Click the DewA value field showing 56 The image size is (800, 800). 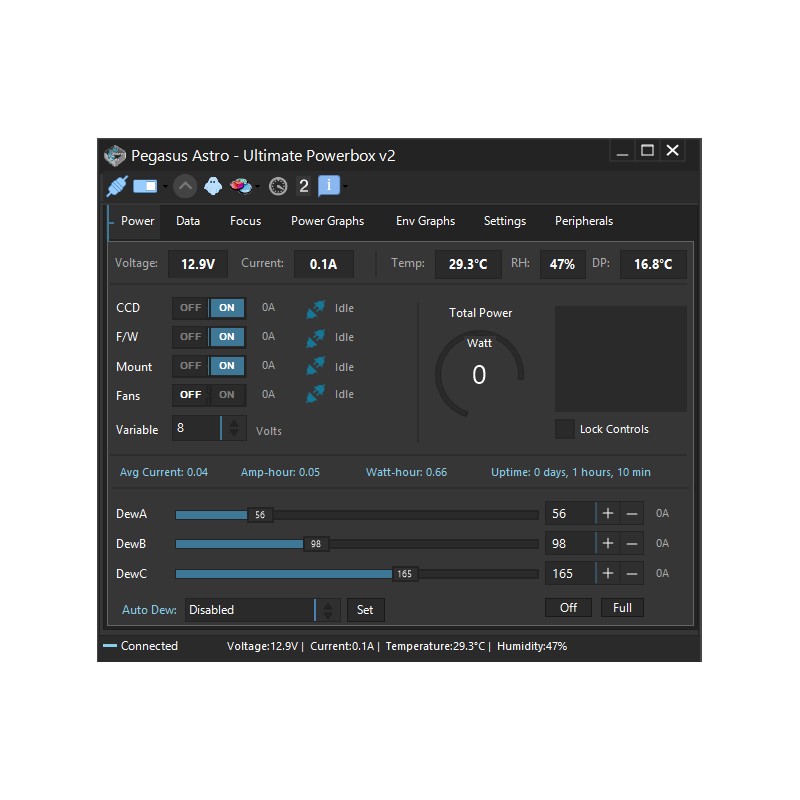point(570,513)
